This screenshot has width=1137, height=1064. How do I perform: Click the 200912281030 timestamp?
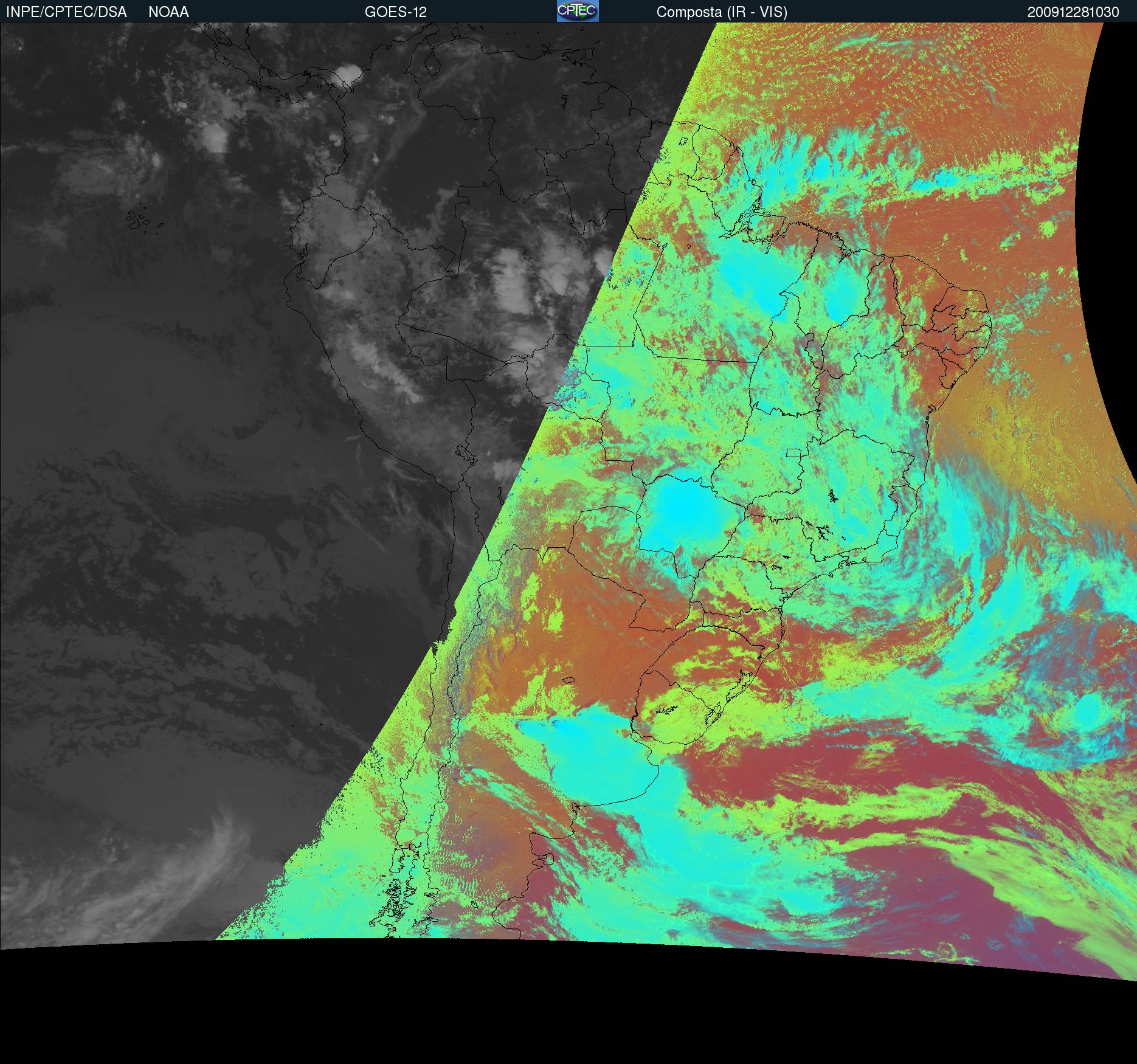coord(1073,12)
